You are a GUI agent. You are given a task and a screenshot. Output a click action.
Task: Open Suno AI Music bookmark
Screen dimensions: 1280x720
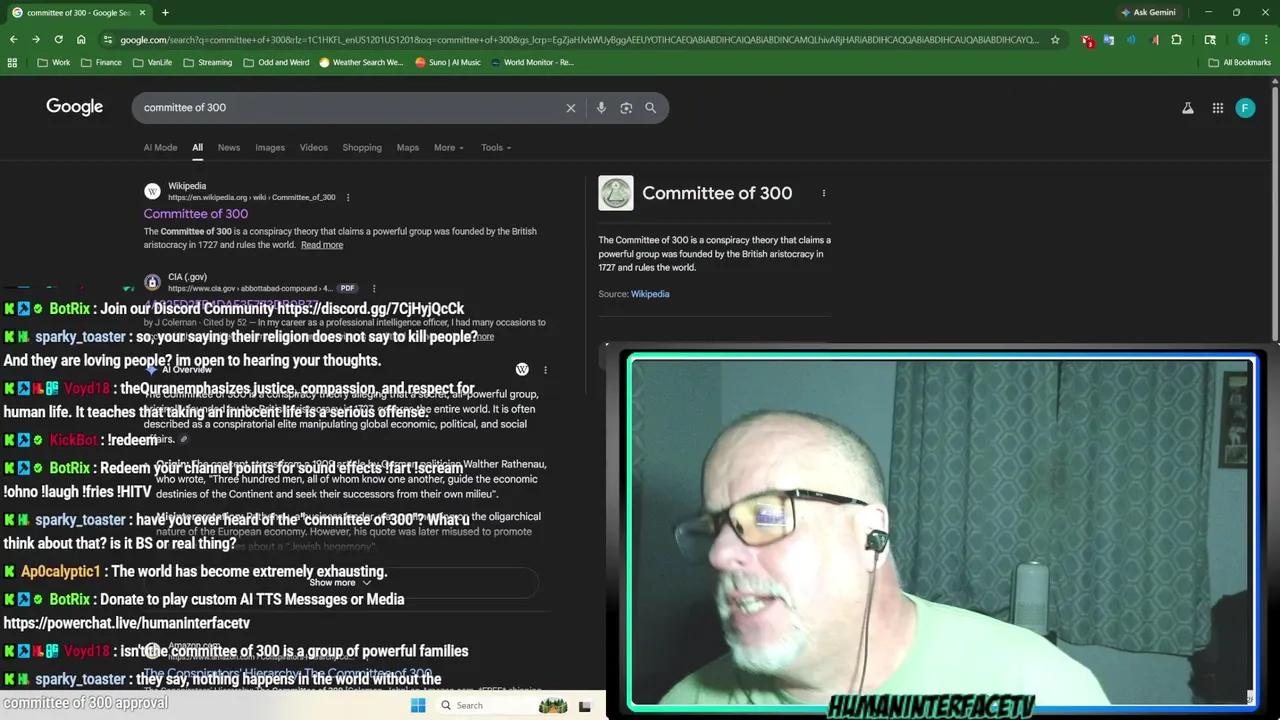447,62
